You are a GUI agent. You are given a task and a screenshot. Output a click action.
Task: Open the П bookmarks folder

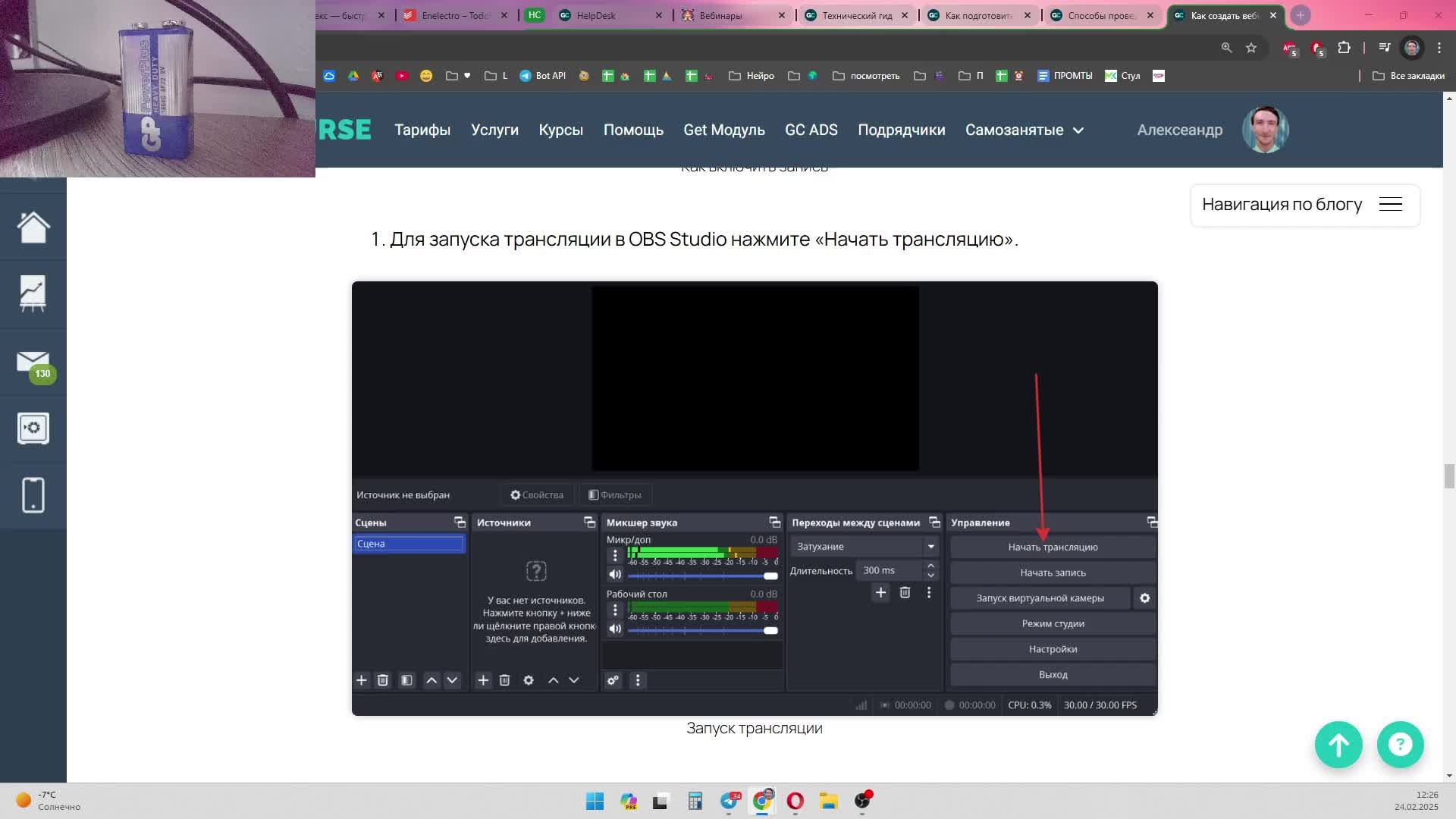971,76
